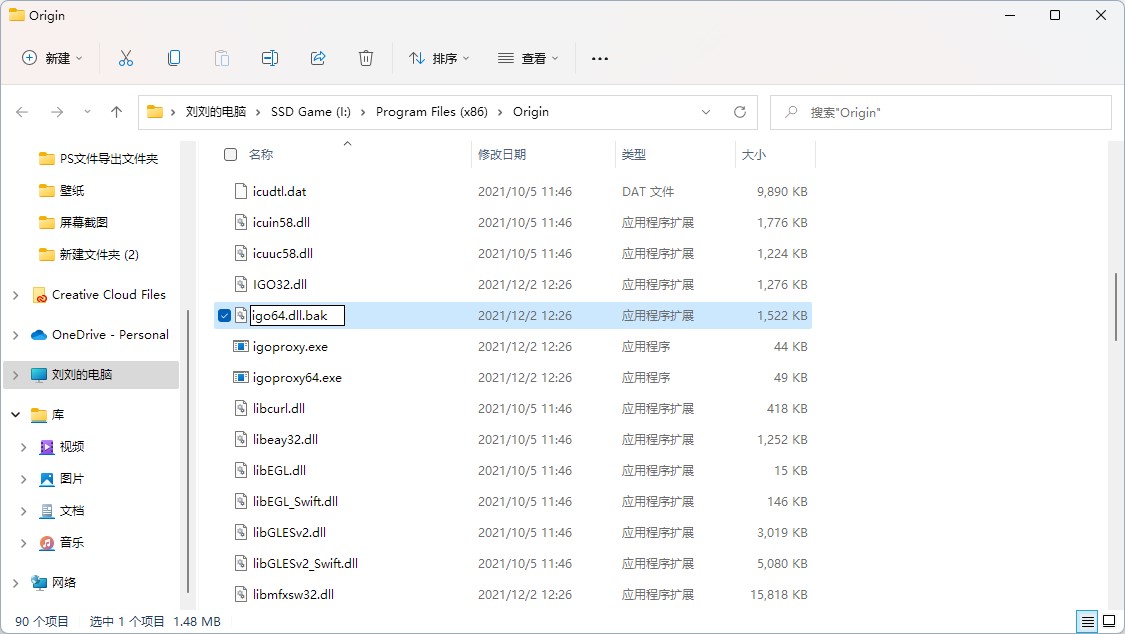Viewport: 1125px width, 634px height.
Task: Sort by the 修改日期 column header
Action: [x=502, y=154]
